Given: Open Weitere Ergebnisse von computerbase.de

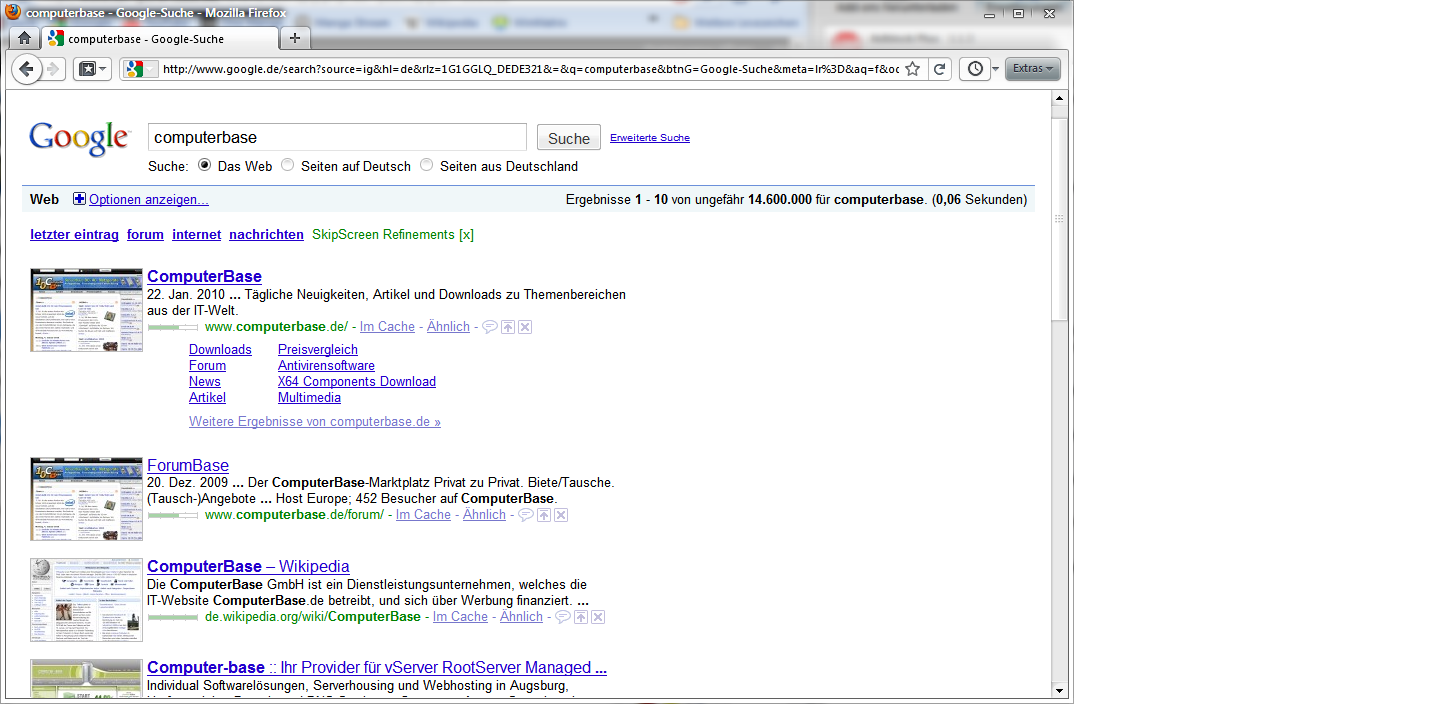Looking at the screenshot, I should click(x=315, y=421).
